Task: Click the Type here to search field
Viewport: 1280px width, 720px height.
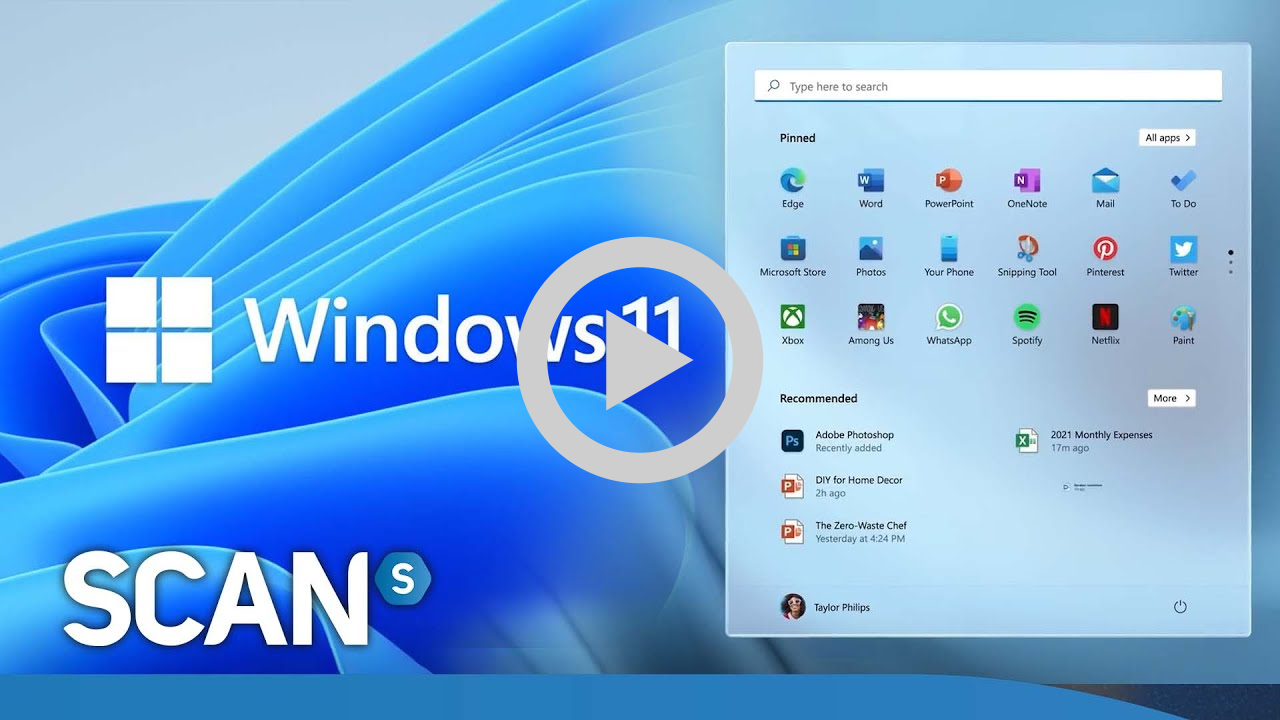Action: click(x=988, y=86)
